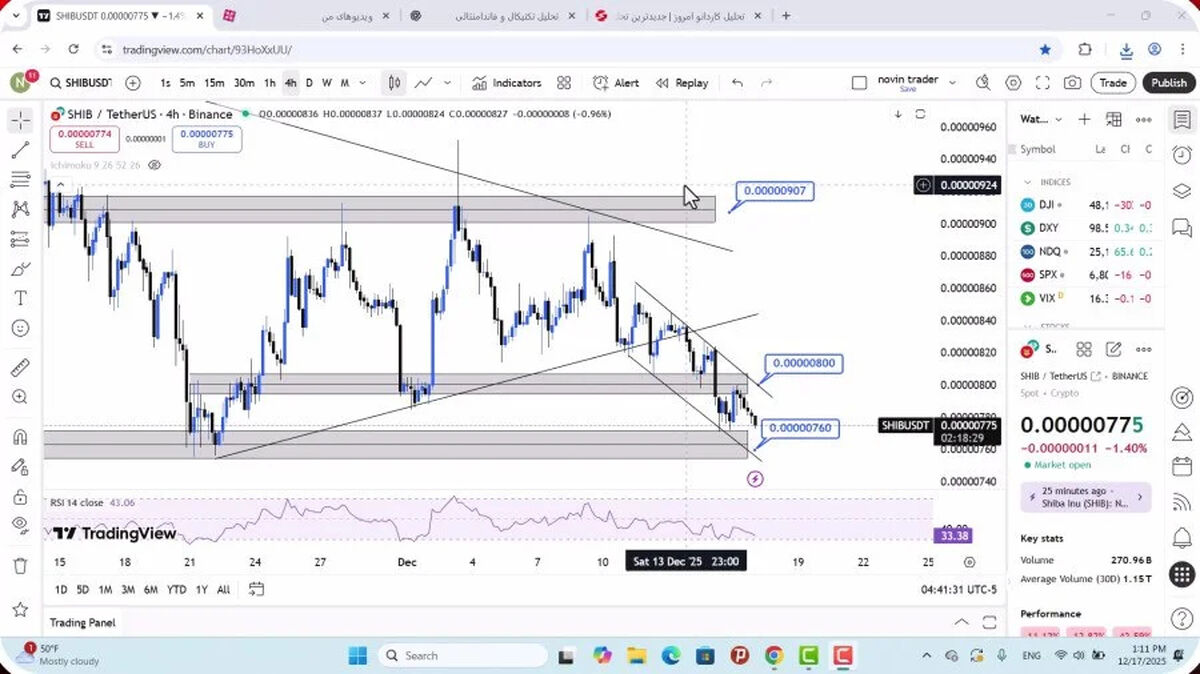The width and height of the screenshot is (1200, 674).
Task: Take a chart snapshot with camera icon
Action: pyautogui.click(x=1072, y=83)
